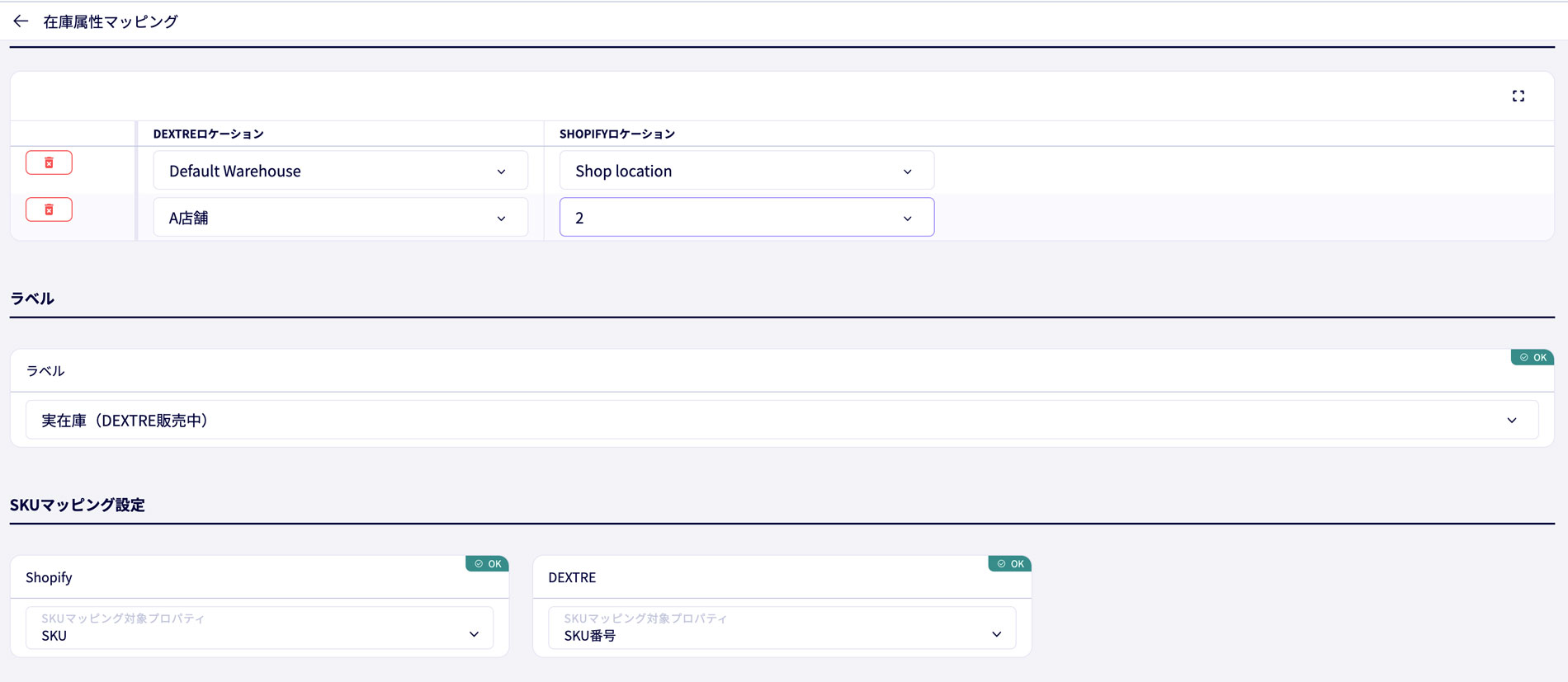Viewport: 1568px width, 682px height.
Task: Click the SHOPIFYロケーション column header
Action: (616, 134)
